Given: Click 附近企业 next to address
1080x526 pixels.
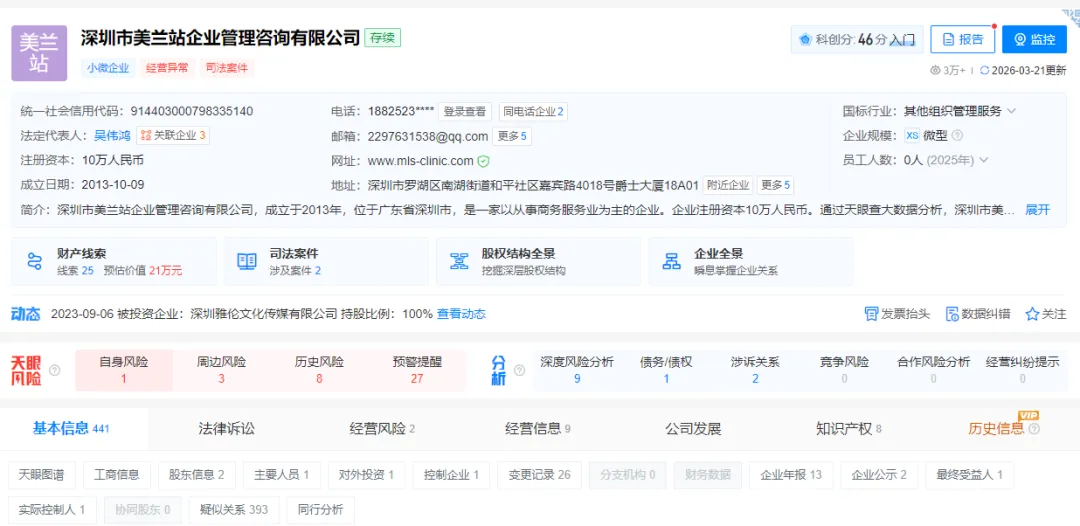Looking at the screenshot, I should (728, 185).
